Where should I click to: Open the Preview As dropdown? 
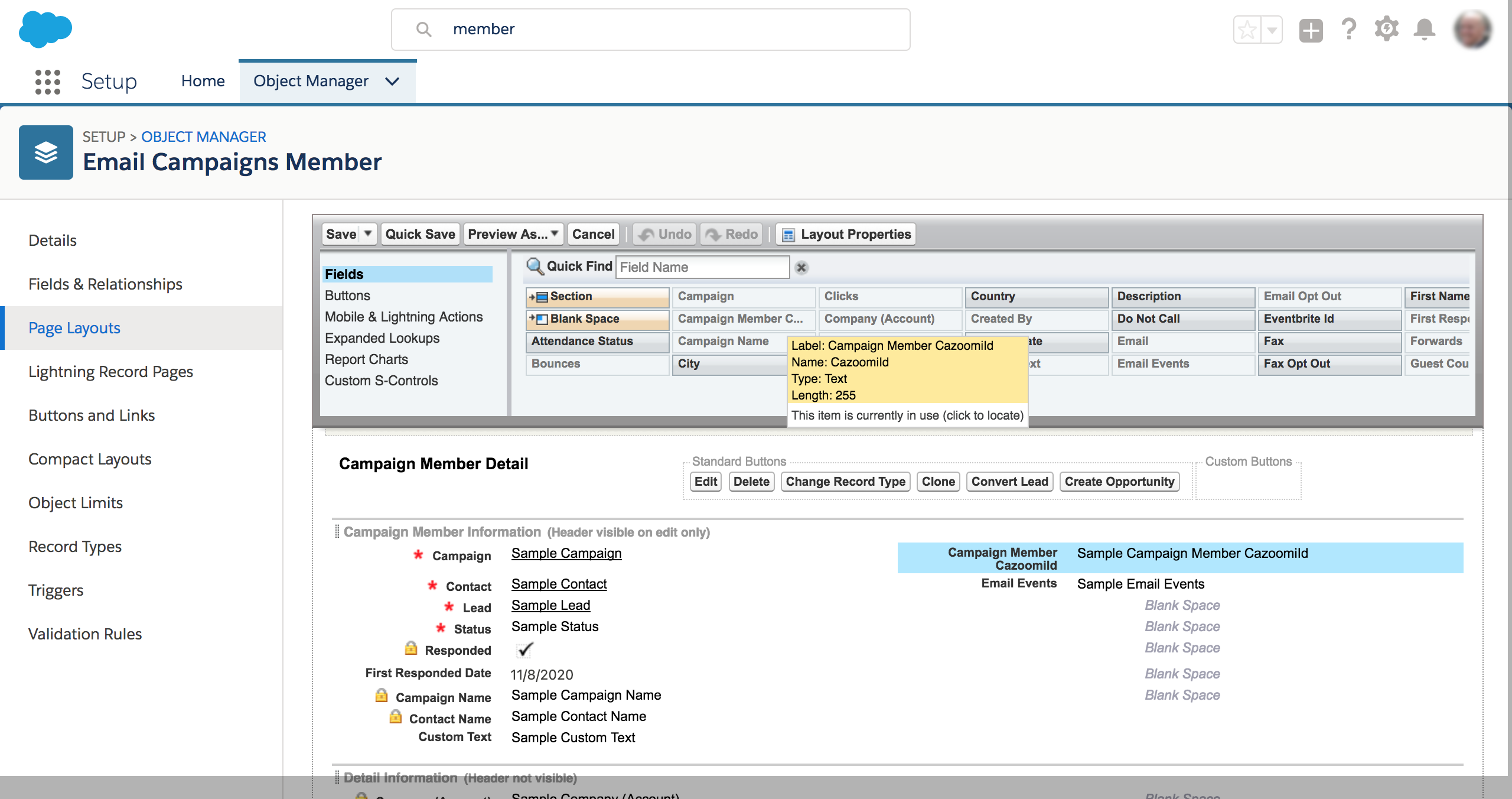(514, 235)
